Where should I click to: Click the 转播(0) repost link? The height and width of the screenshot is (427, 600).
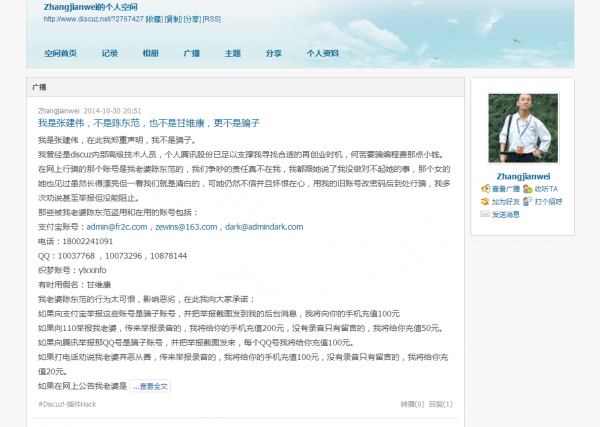pos(412,404)
